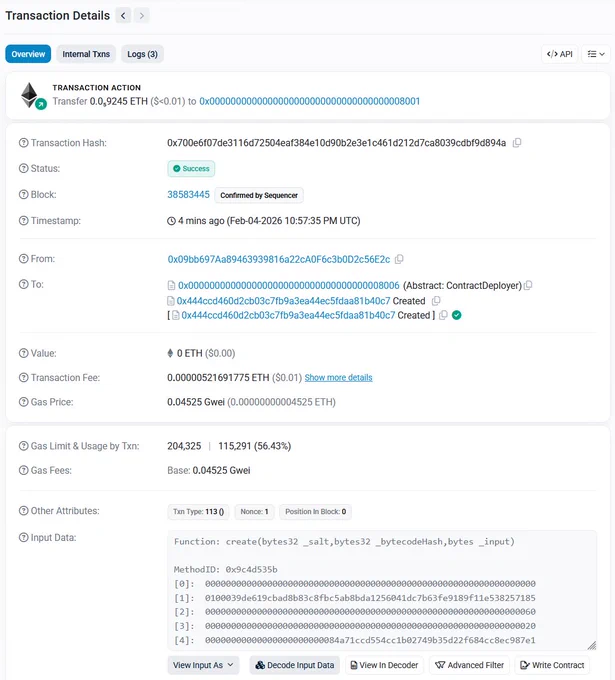Open transfer recipient address ending 8001
615x680 pixels.
coord(309,101)
